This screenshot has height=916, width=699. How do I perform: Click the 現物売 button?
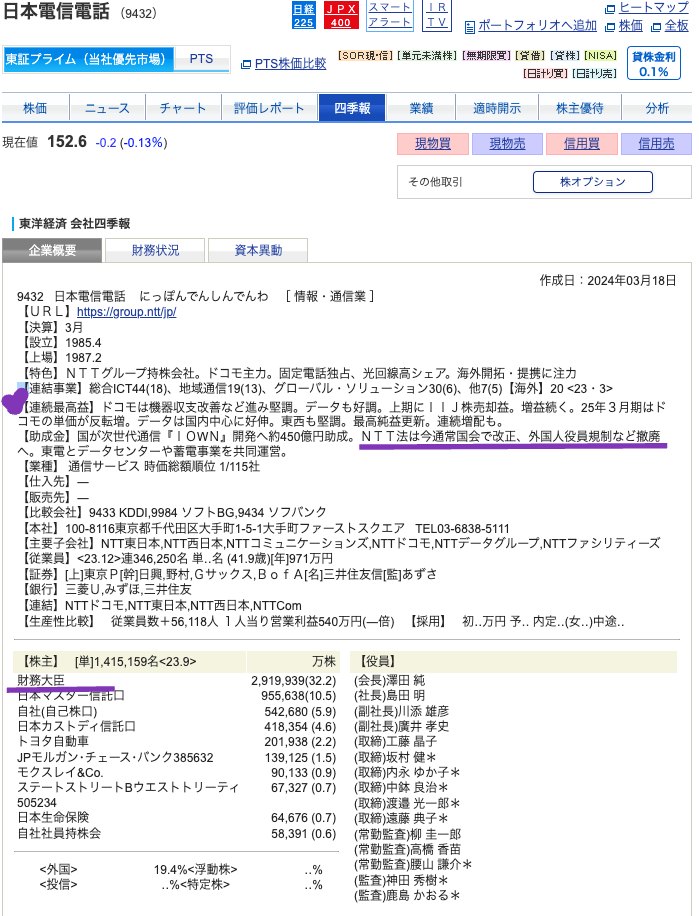(x=507, y=144)
